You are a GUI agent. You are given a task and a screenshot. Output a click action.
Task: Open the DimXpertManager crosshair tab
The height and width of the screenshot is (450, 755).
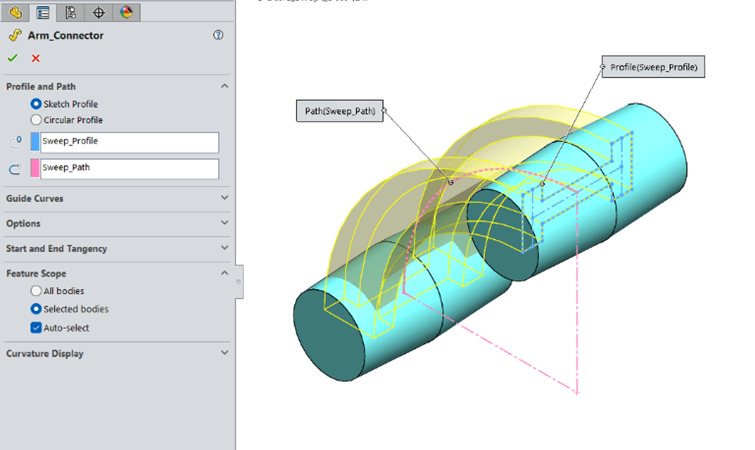pos(98,12)
